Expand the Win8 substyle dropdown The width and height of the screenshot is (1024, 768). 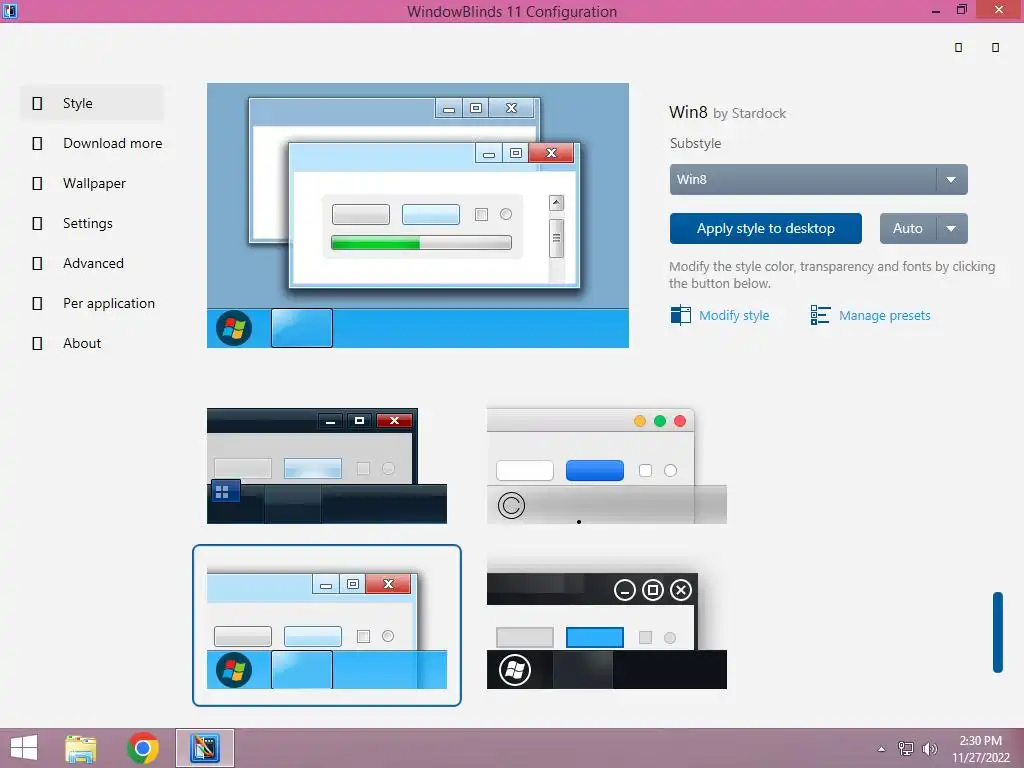coord(818,180)
